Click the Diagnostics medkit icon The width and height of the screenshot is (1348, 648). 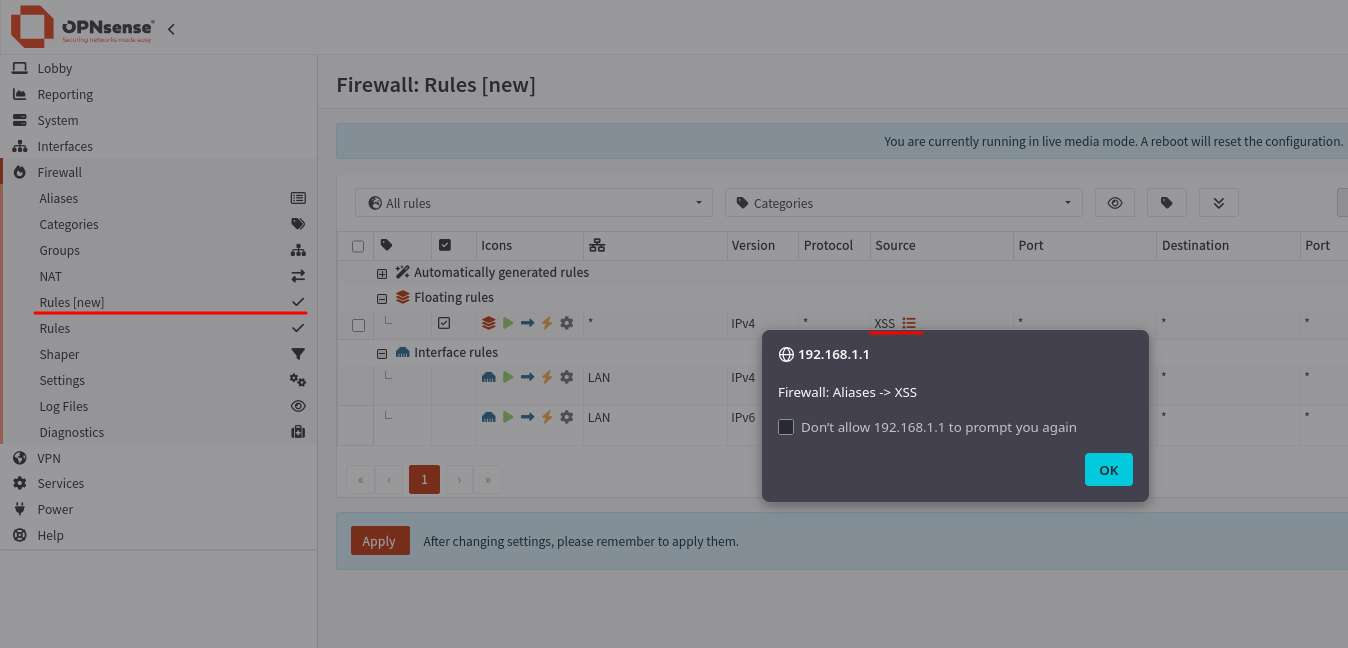click(x=298, y=432)
